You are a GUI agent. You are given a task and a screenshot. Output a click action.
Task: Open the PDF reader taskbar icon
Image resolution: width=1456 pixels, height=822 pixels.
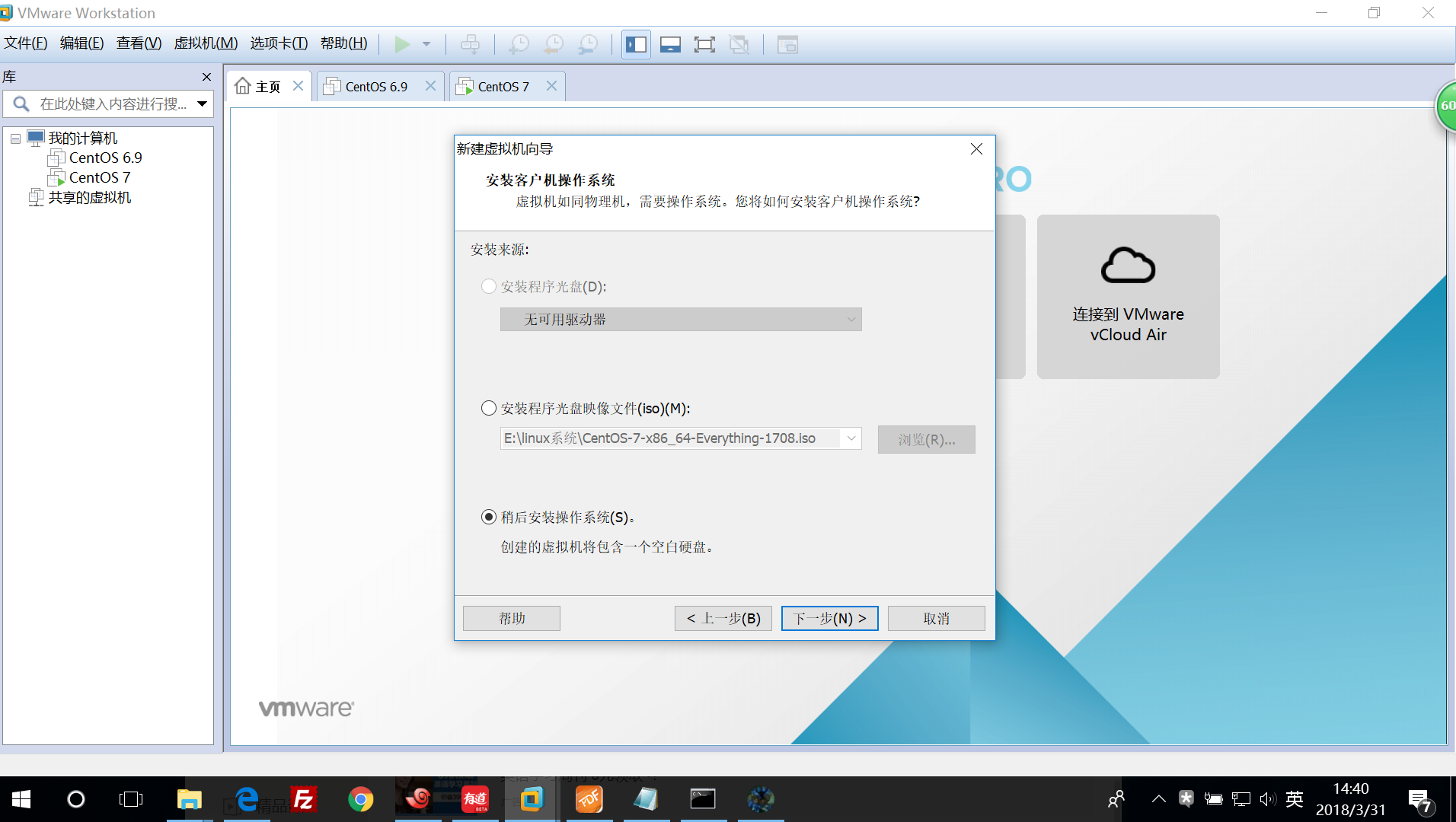point(589,799)
